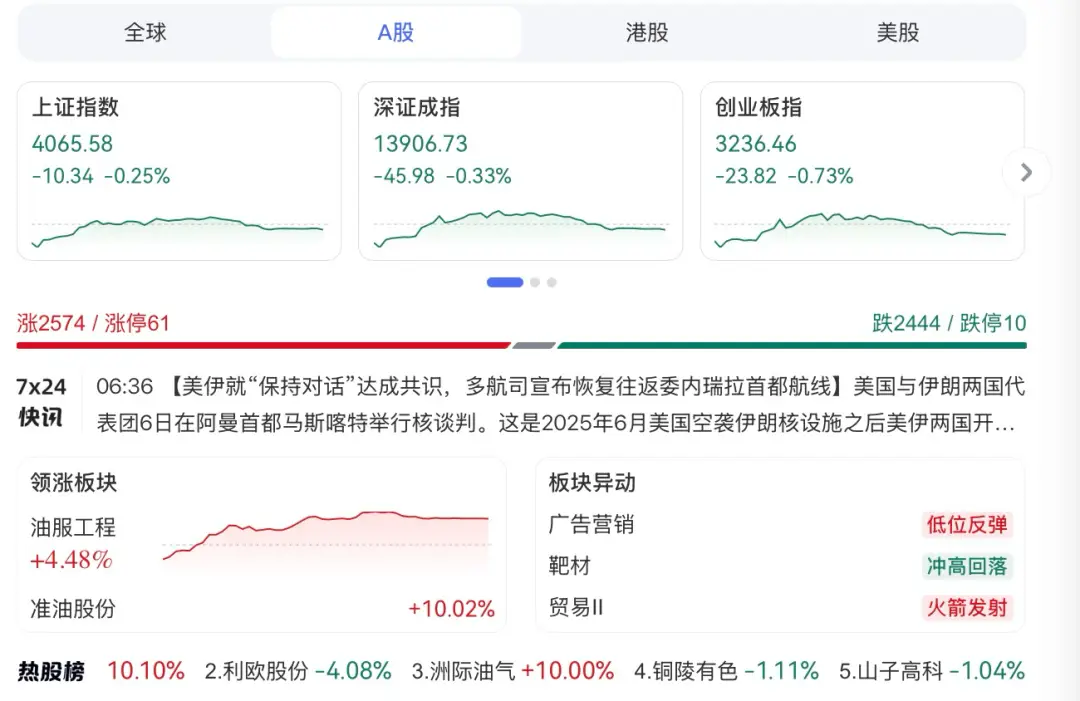Select the third carousel pagination dot
Screen dimensions: 1080x701
point(551,282)
